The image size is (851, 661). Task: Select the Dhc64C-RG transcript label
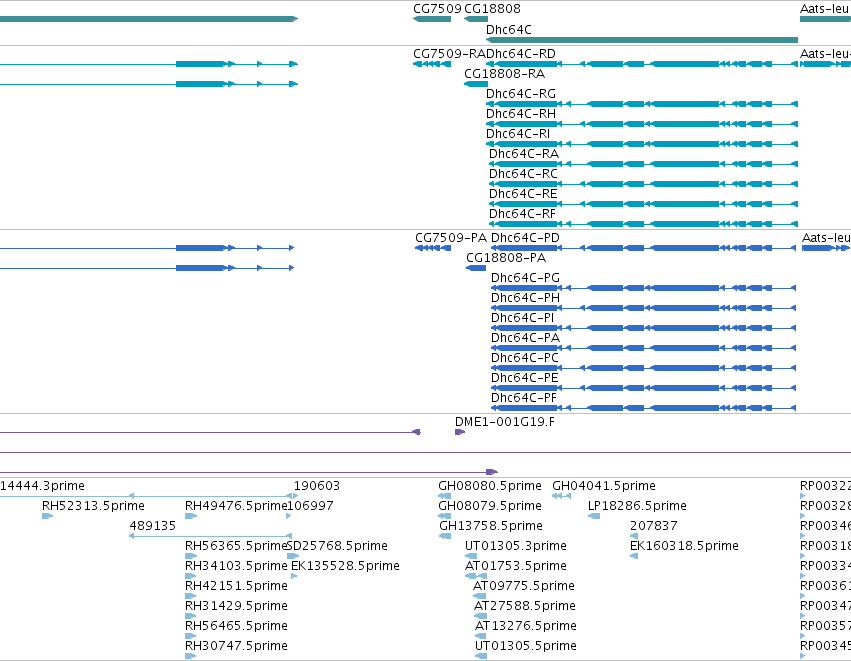(x=520, y=94)
